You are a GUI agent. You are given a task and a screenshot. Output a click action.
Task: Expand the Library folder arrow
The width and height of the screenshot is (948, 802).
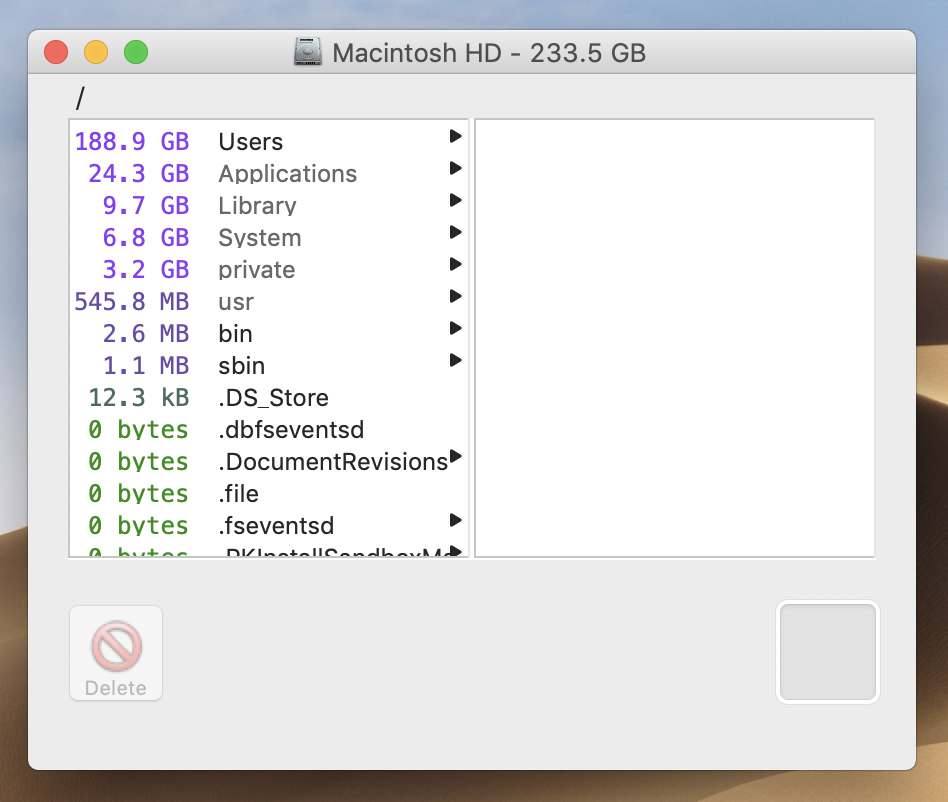[x=456, y=200]
